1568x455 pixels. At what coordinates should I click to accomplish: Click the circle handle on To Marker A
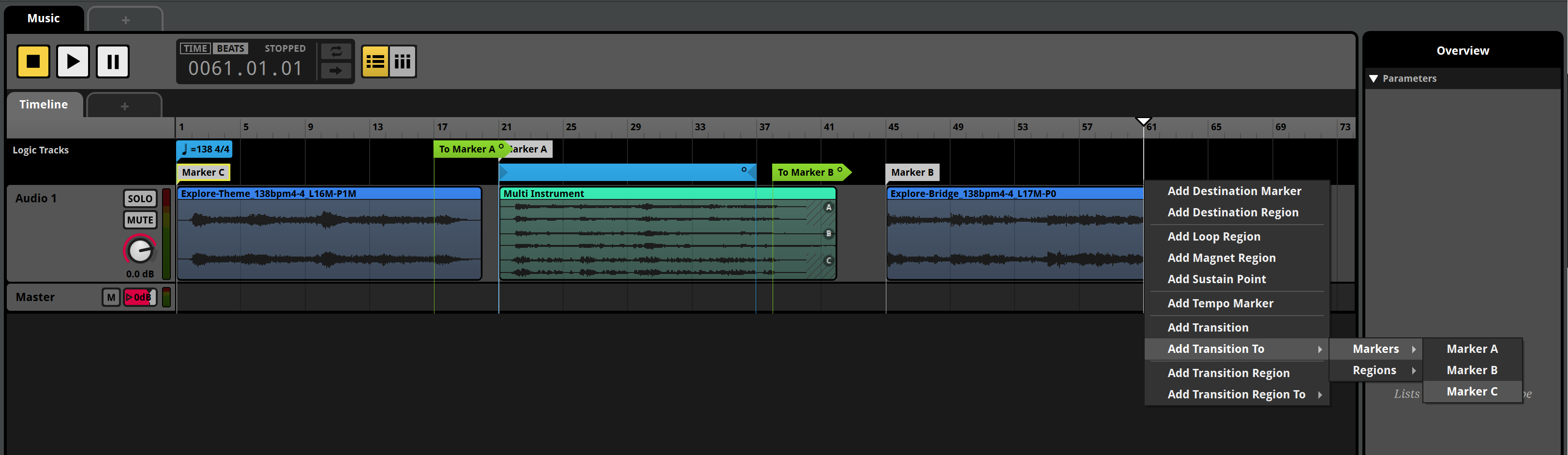click(501, 146)
